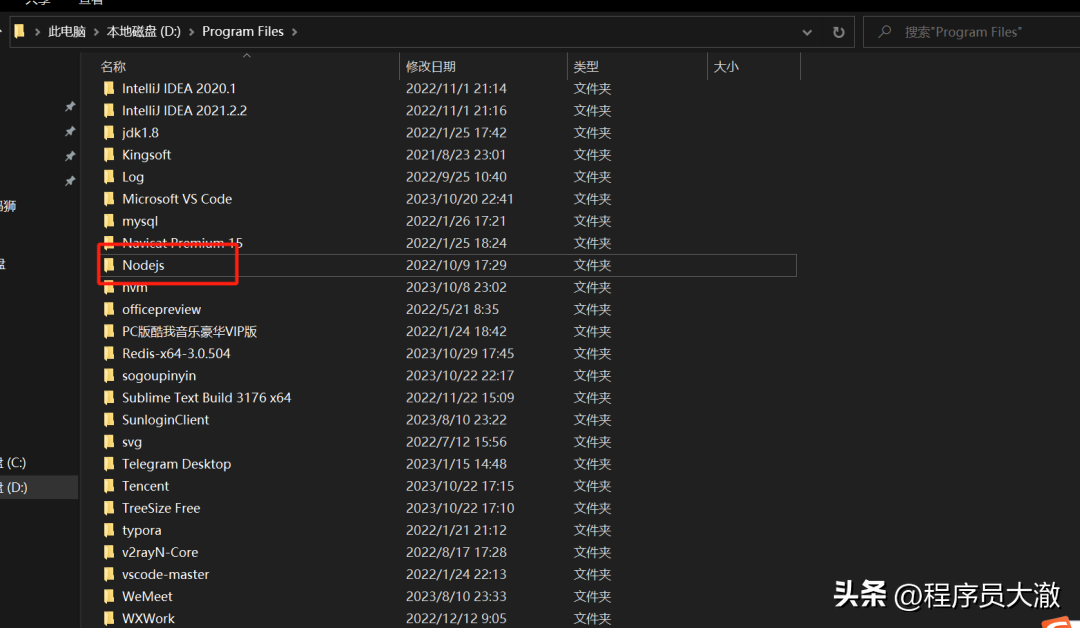This screenshot has width=1080, height=628.
Task: Select the IntelliJ IDEA 2021.2.2 folder name
Action: tap(184, 110)
